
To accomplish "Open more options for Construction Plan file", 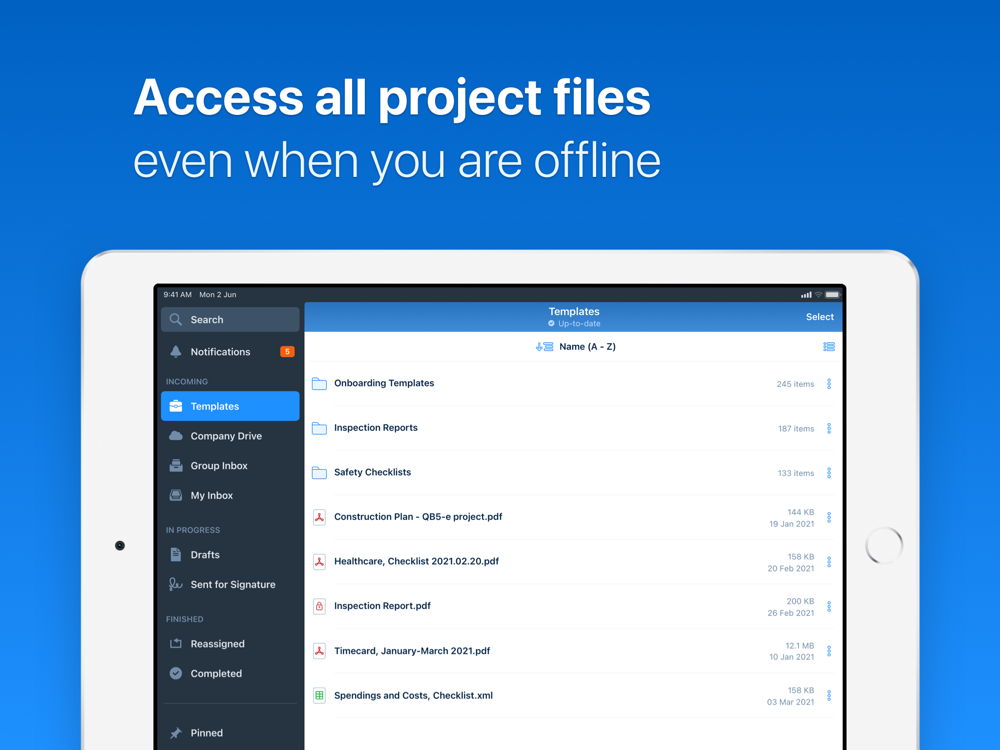I will [x=829, y=517].
